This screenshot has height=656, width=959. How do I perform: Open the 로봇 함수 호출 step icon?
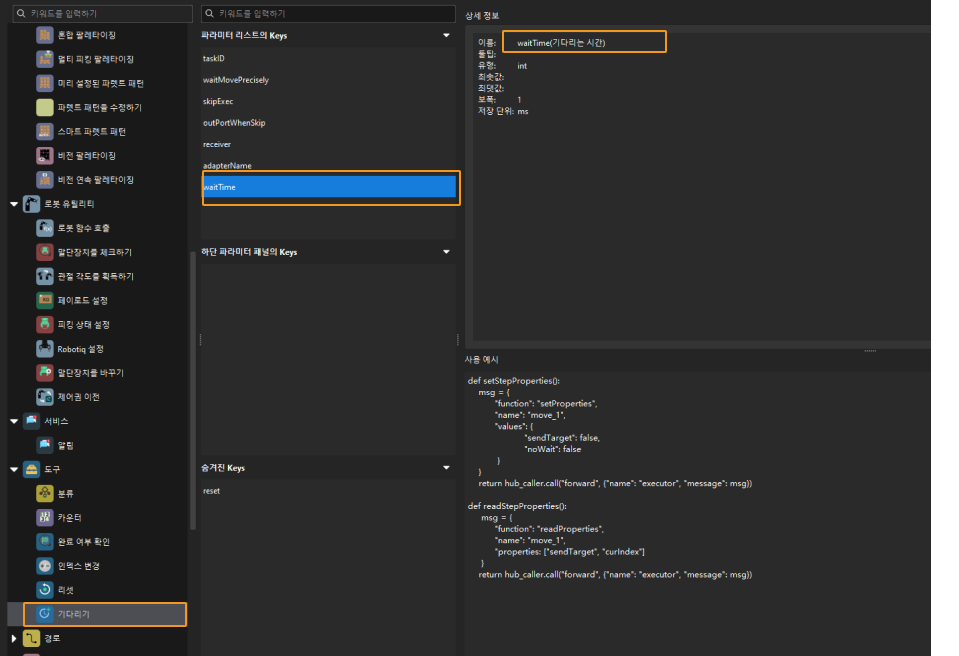(x=44, y=228)
